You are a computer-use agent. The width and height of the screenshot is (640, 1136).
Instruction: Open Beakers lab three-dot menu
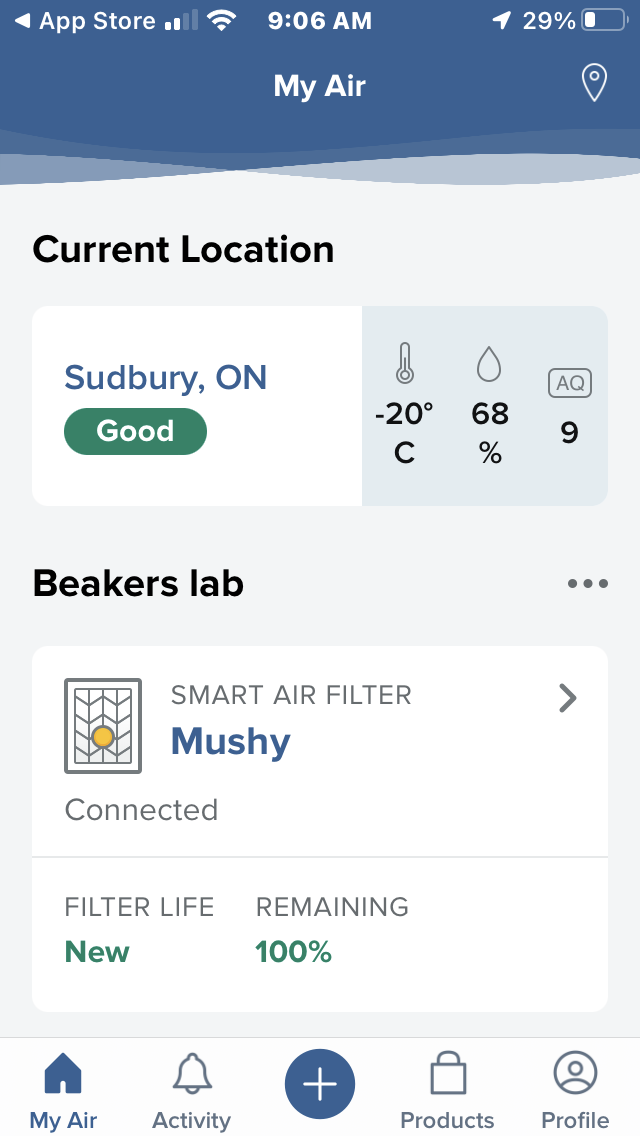coord(587,584)
